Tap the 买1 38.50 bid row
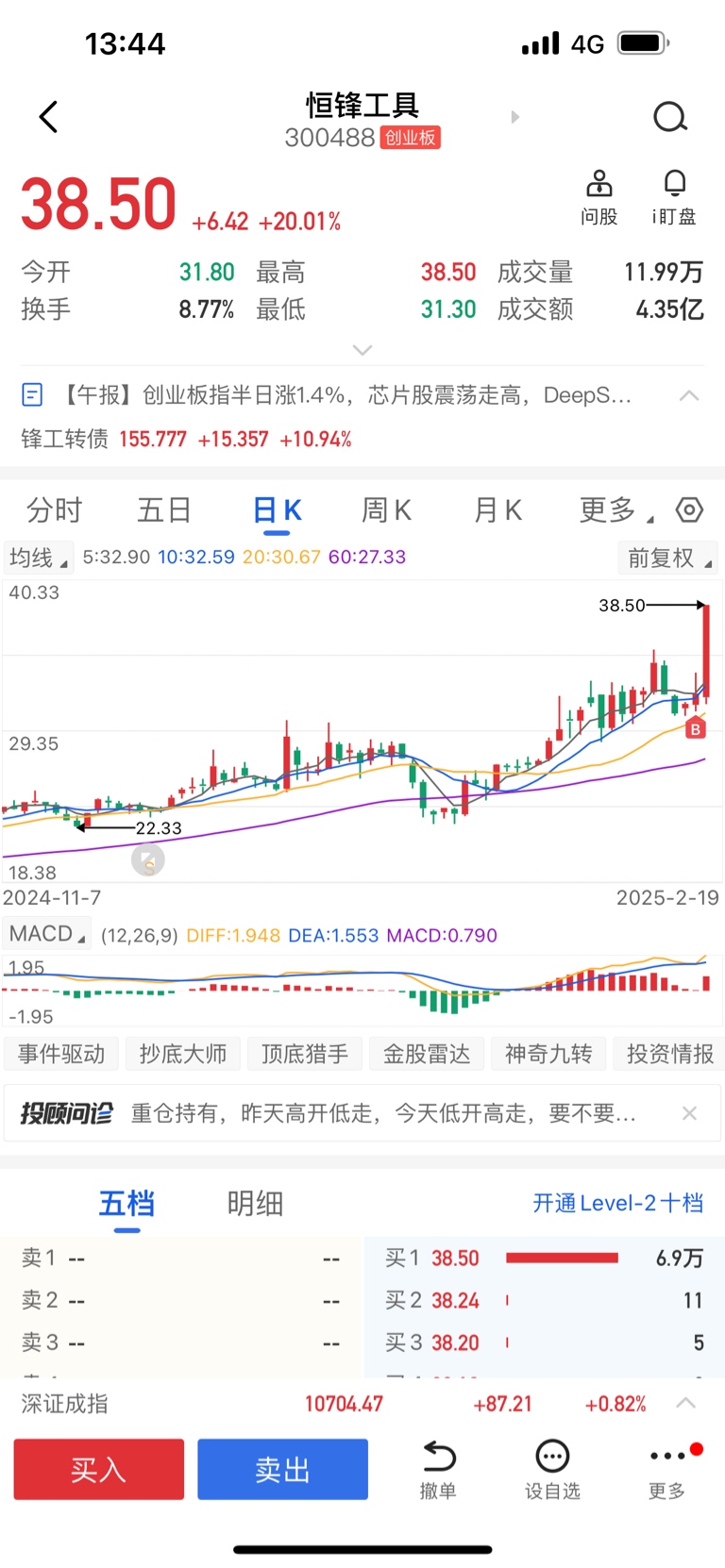This screenshot has width=725, height=1568. [x=544, y=1258]
